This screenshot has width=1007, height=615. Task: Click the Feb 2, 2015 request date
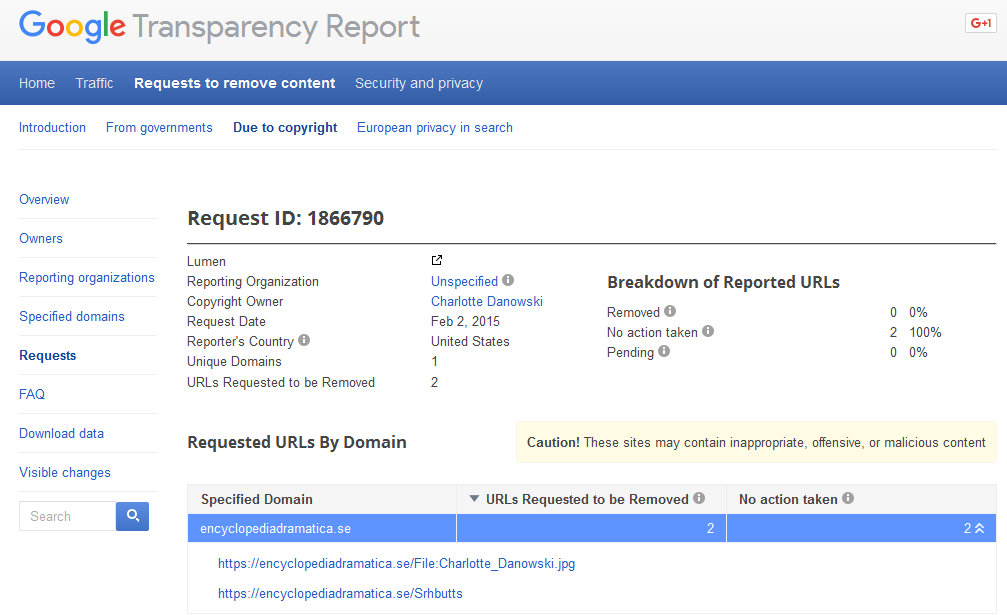tap(465, 322)
